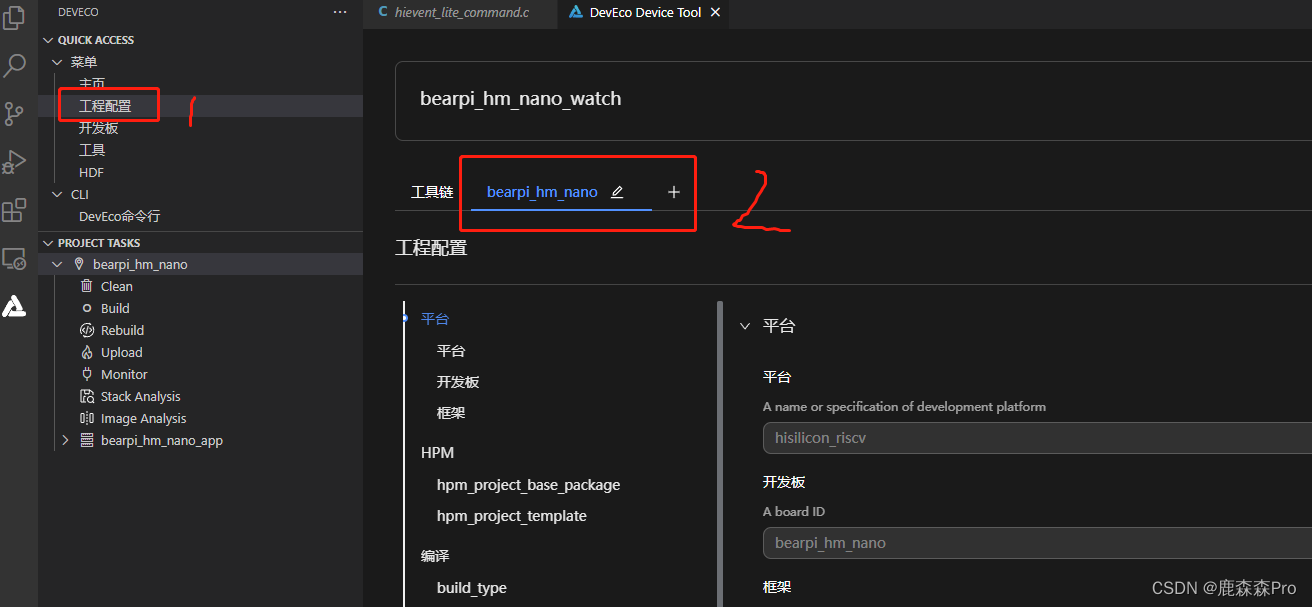Screen dimensions: 1312x607
Task: Jump to 框架 in settings outline
Action: [x=451, y=413]
